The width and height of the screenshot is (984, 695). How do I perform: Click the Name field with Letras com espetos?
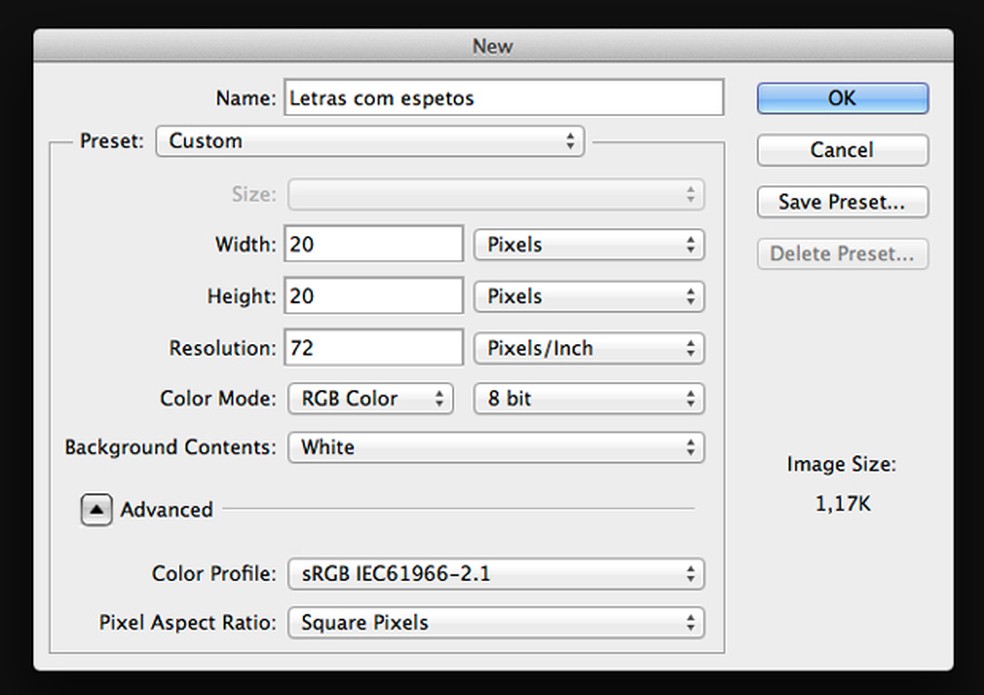click(504, 98)
